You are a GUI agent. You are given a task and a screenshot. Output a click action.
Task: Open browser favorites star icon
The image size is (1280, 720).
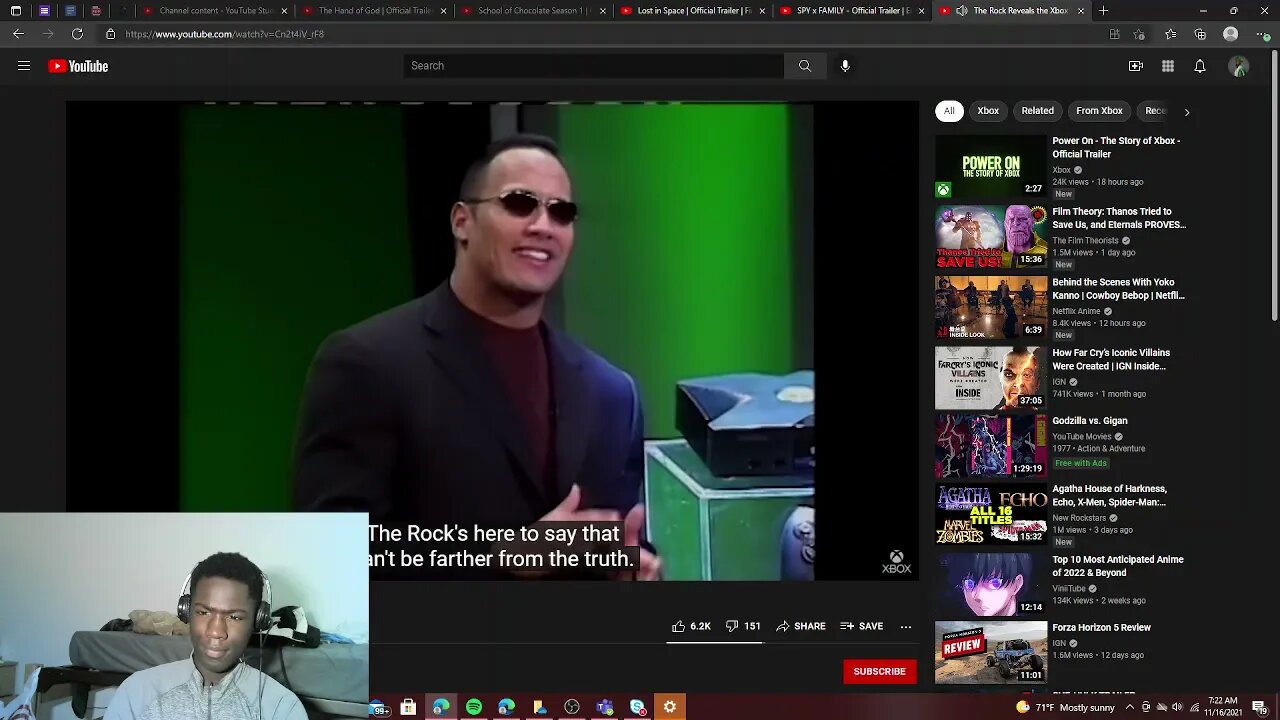(x=1170, y=34)
